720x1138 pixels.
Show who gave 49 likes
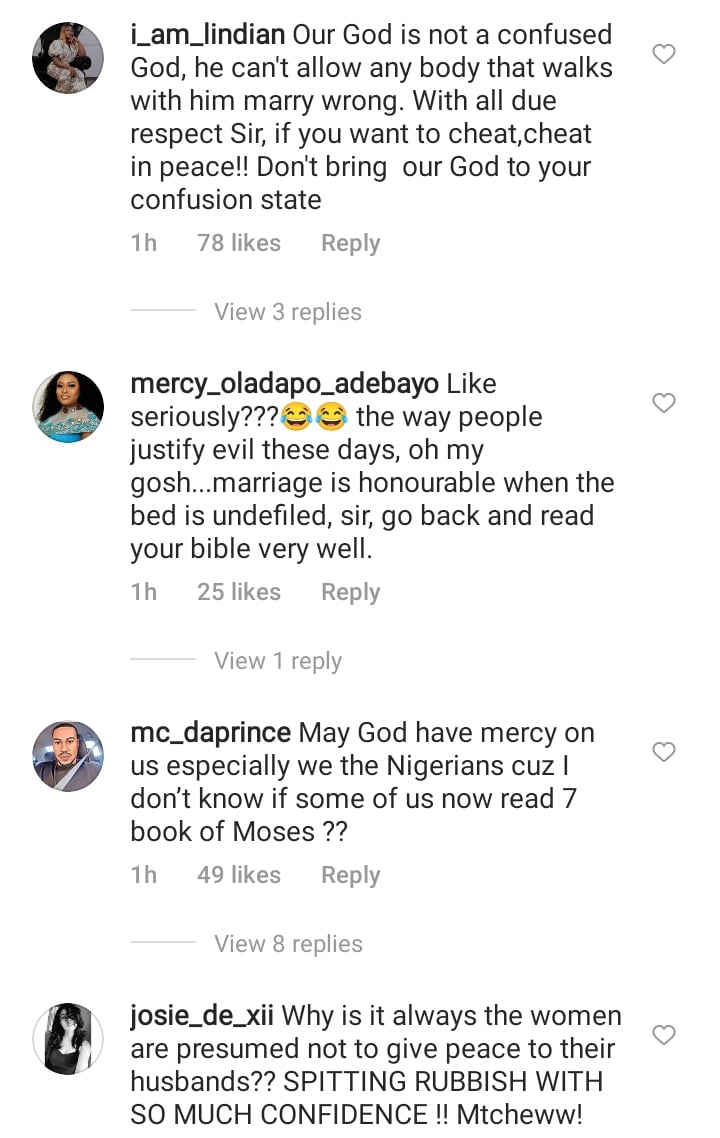point(239,875)
